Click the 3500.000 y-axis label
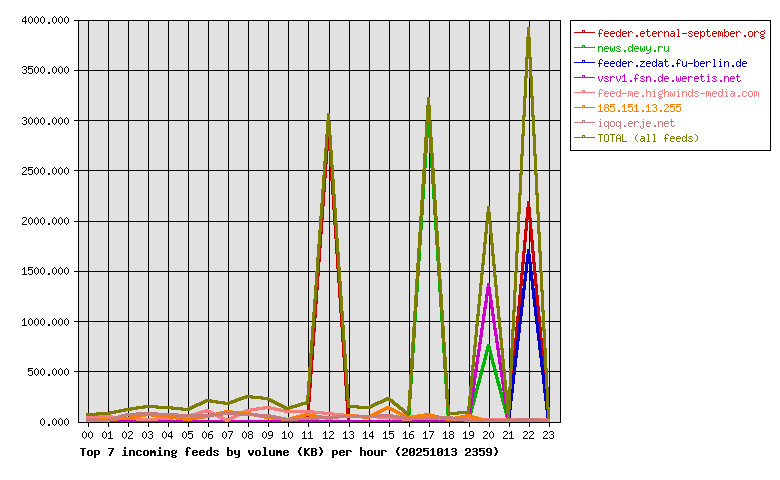Viewport: 780px width, 480px height. pos(45,71)
